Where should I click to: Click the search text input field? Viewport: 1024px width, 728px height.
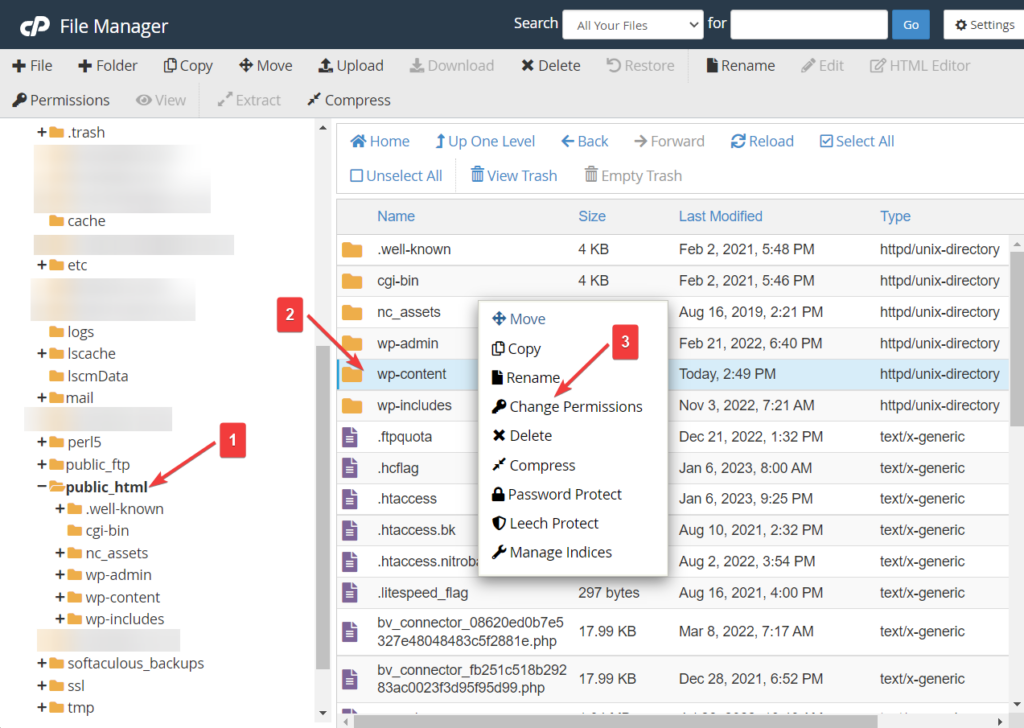point(808,25)
